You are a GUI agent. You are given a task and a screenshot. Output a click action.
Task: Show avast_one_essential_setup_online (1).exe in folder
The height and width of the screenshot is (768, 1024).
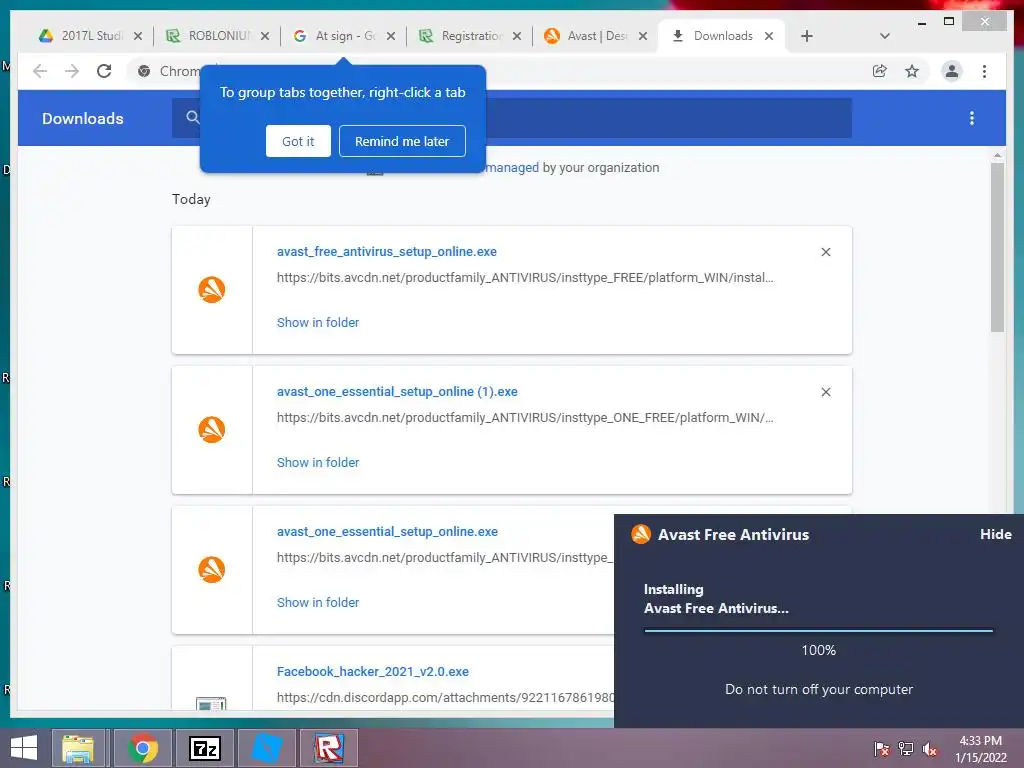coord(318,462)
